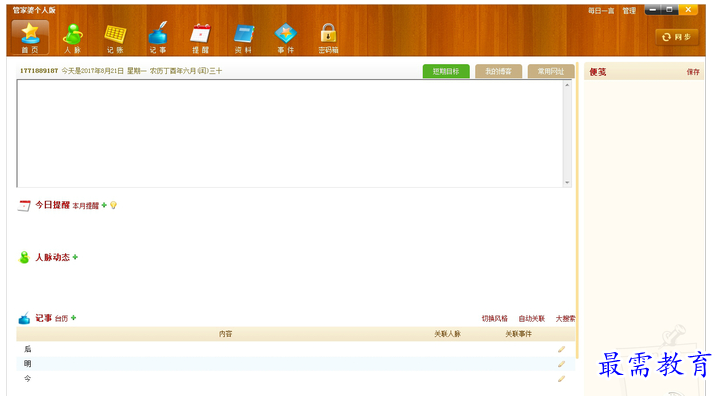This screenshot has width=720, height=396.
Task: Click the 记事 ink bottle section icon
Action: pos(24,318)
